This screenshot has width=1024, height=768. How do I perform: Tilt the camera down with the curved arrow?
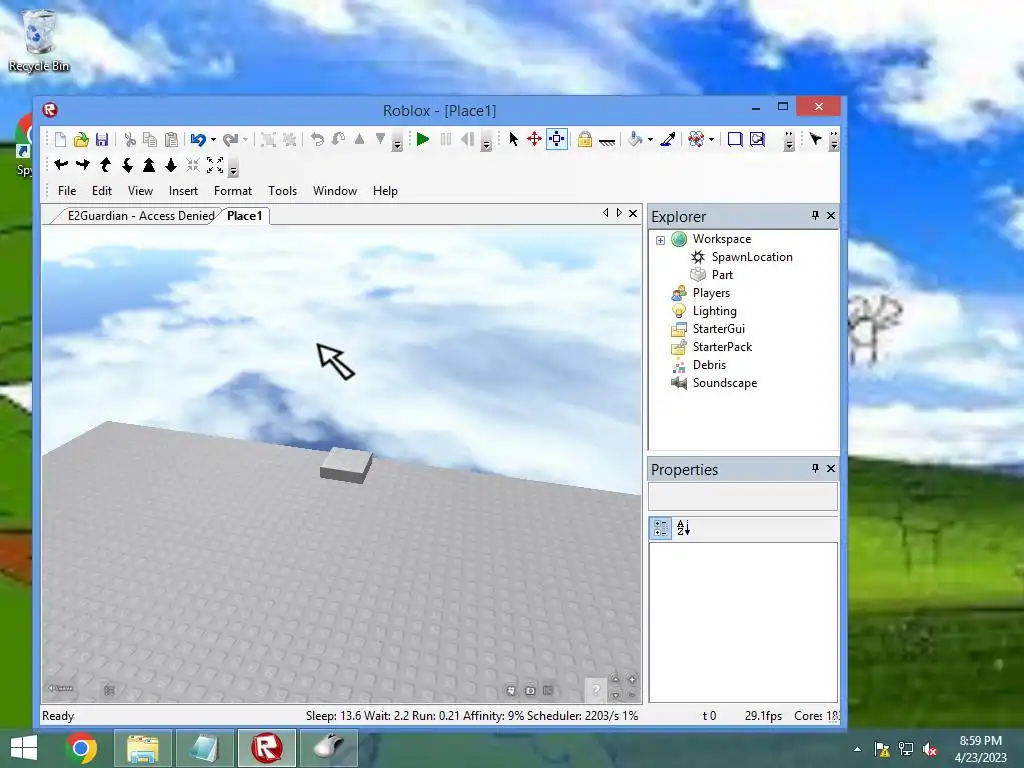tap(127, 165)
